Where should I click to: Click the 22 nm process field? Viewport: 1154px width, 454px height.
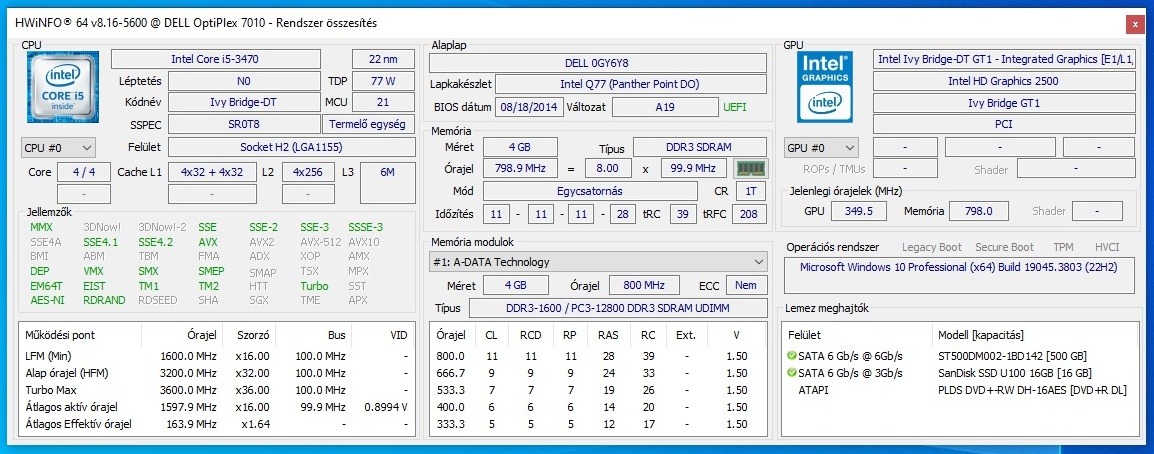click(x=383, y=59)
